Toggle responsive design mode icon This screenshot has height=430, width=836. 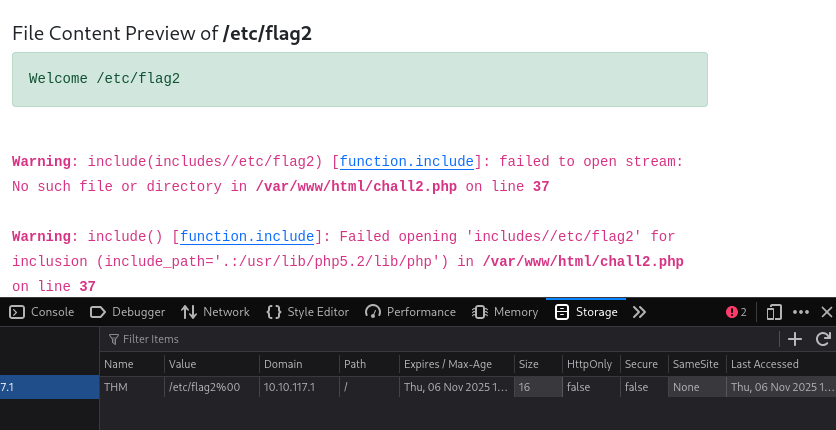[x=774, y=312]
